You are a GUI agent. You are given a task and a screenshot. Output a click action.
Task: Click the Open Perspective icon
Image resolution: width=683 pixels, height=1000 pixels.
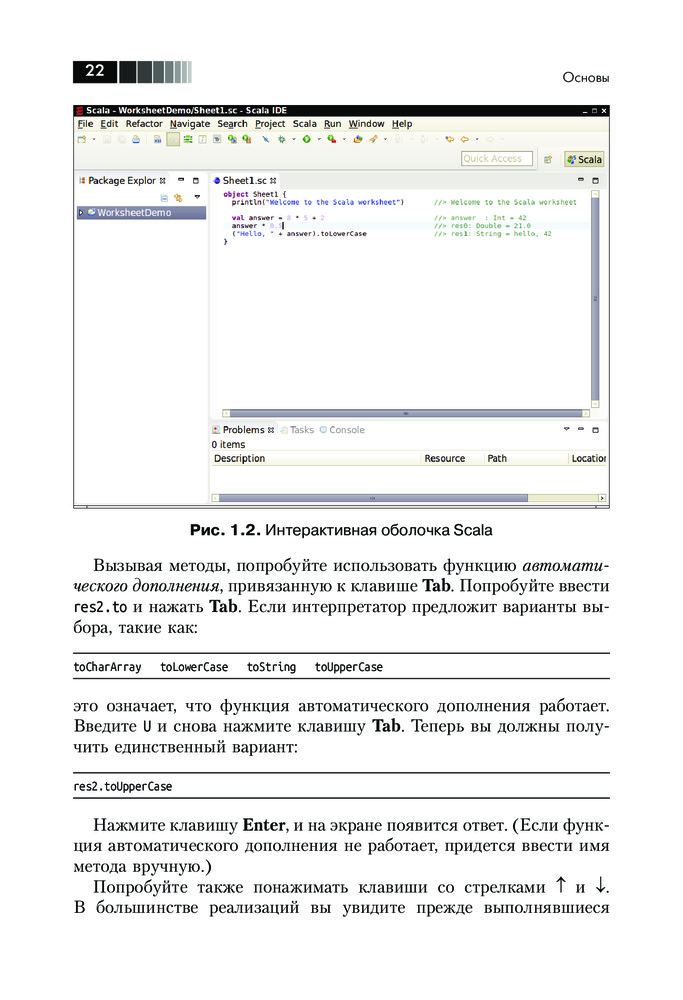click(548, 159)
